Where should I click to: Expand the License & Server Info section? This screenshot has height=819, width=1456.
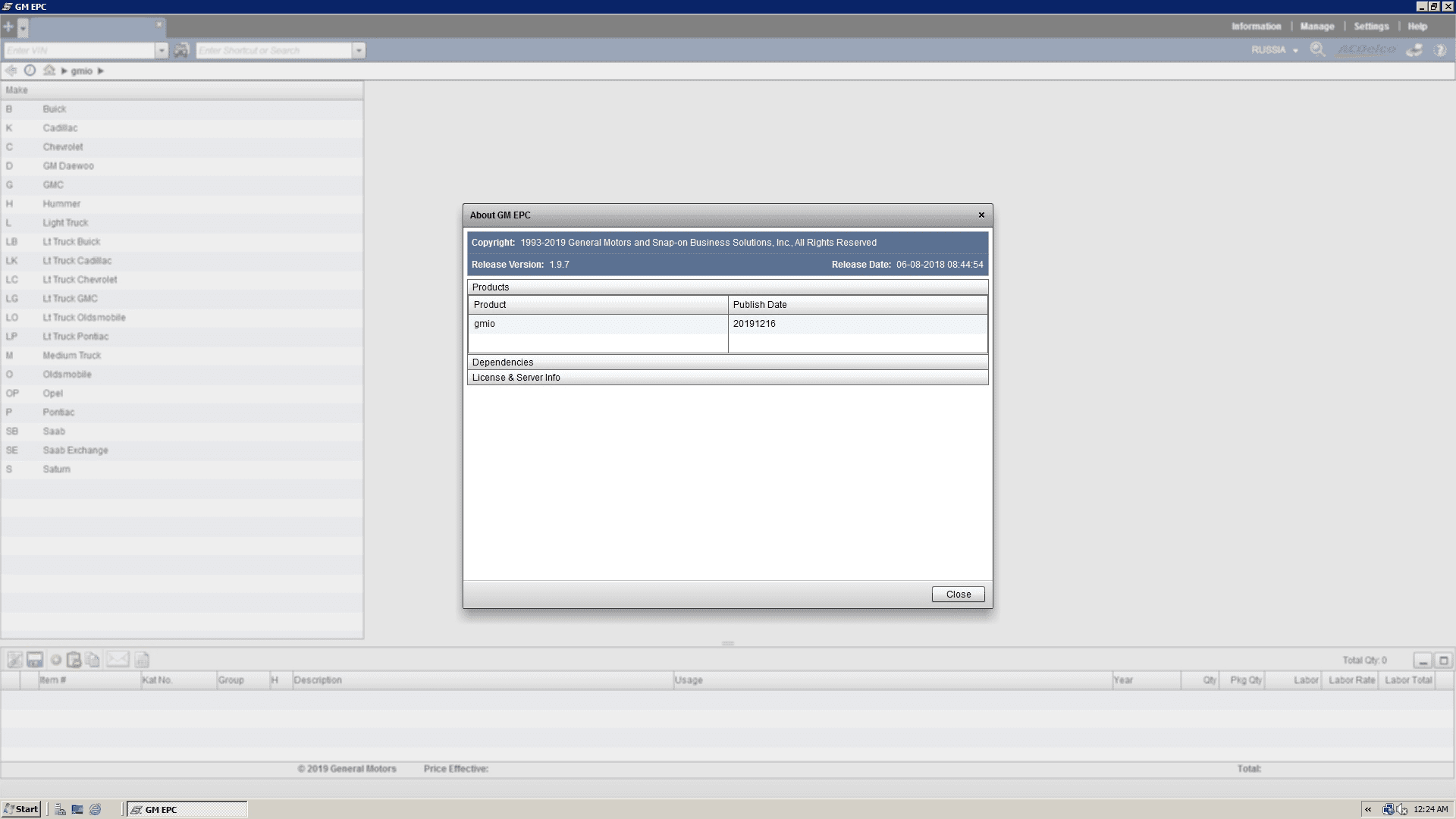tap(516, 378)
